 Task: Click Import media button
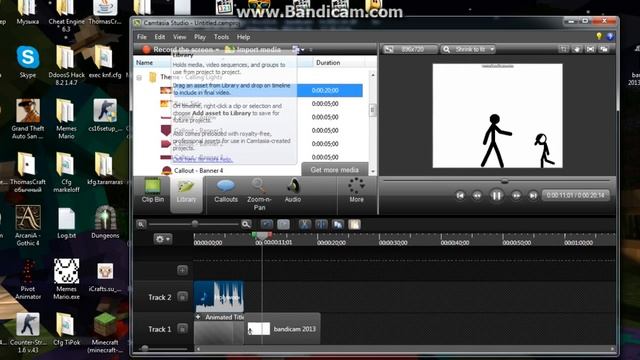(253, 49)
